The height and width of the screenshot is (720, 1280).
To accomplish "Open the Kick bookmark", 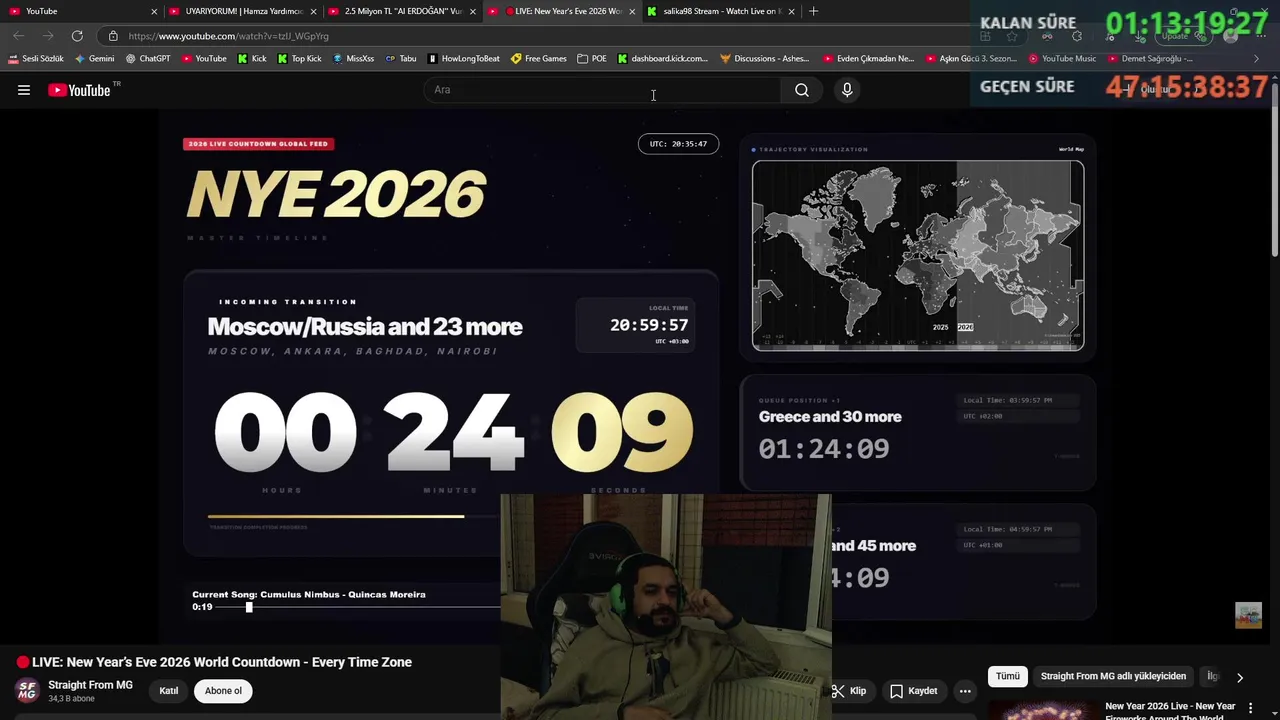I will point(252,59).
